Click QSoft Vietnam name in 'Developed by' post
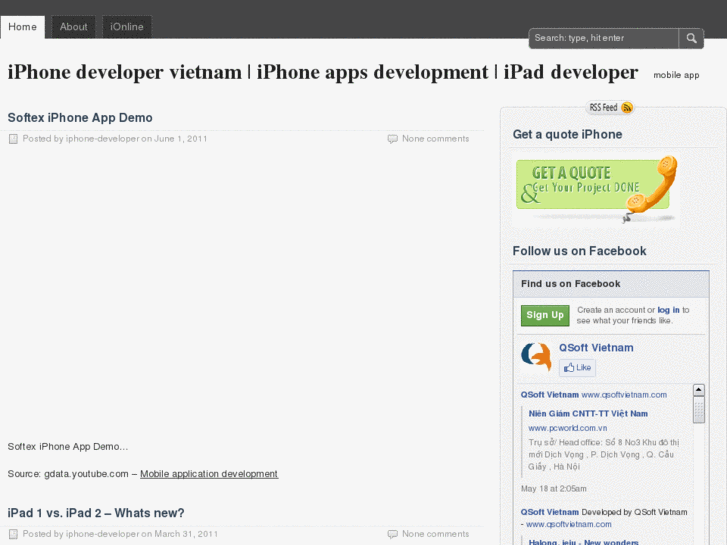The height and width of the screenshot is (545, 727). (x=549, y=512)
